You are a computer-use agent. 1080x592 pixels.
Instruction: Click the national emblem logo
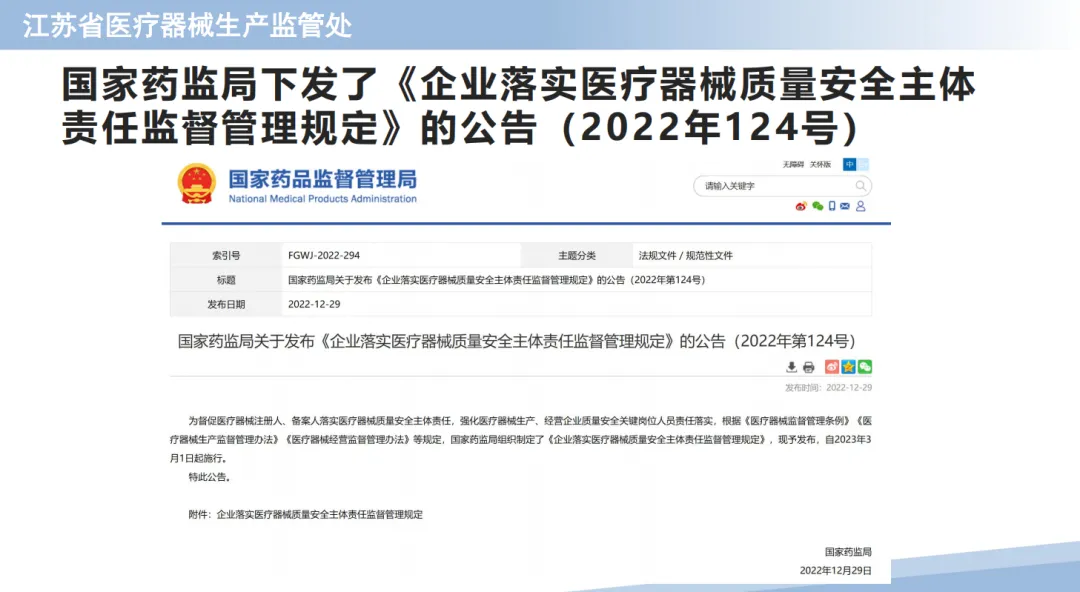tap(196, 183)
